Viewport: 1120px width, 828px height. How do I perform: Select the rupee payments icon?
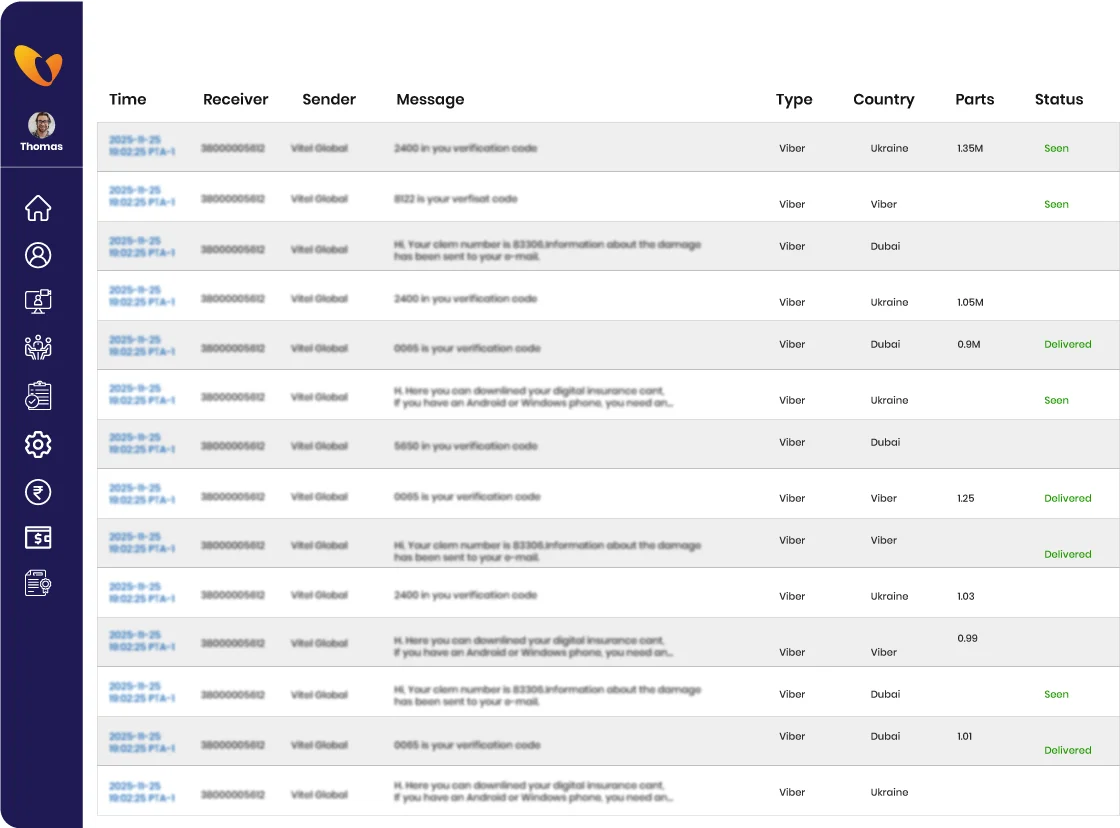(x=38, y=491)
